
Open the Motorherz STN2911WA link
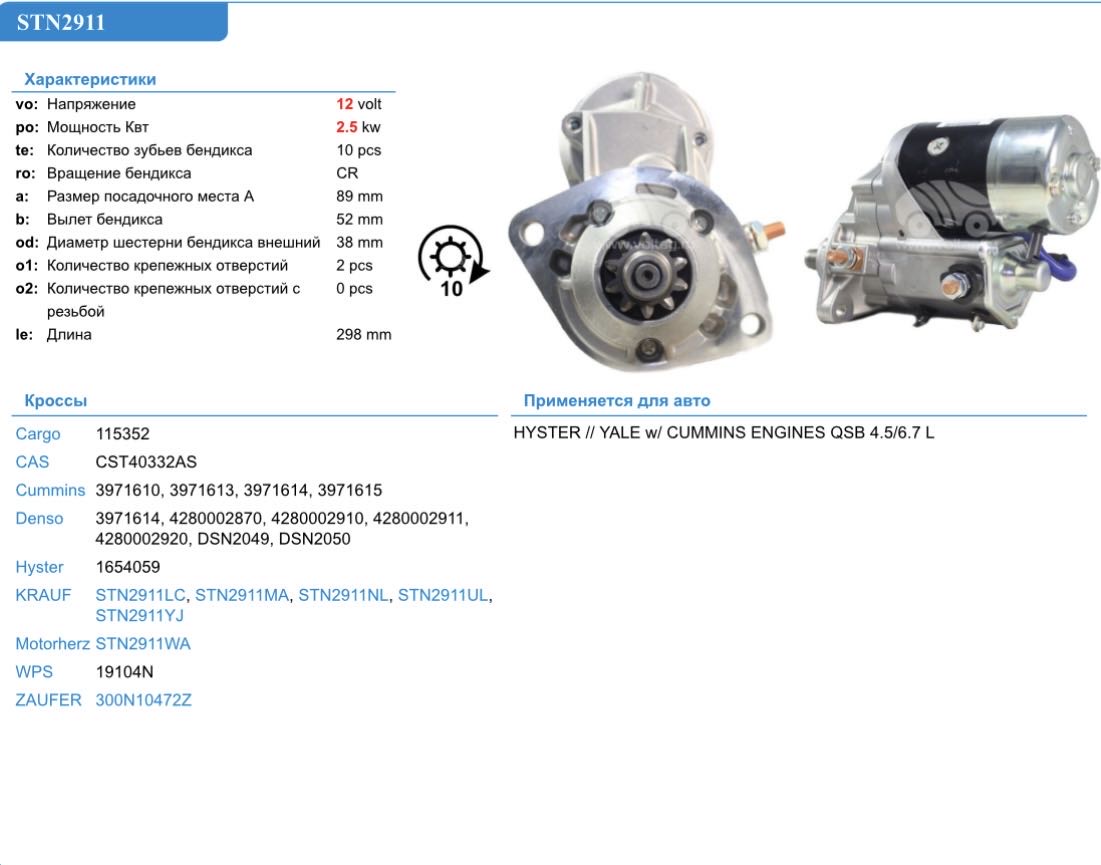point(143,644)
